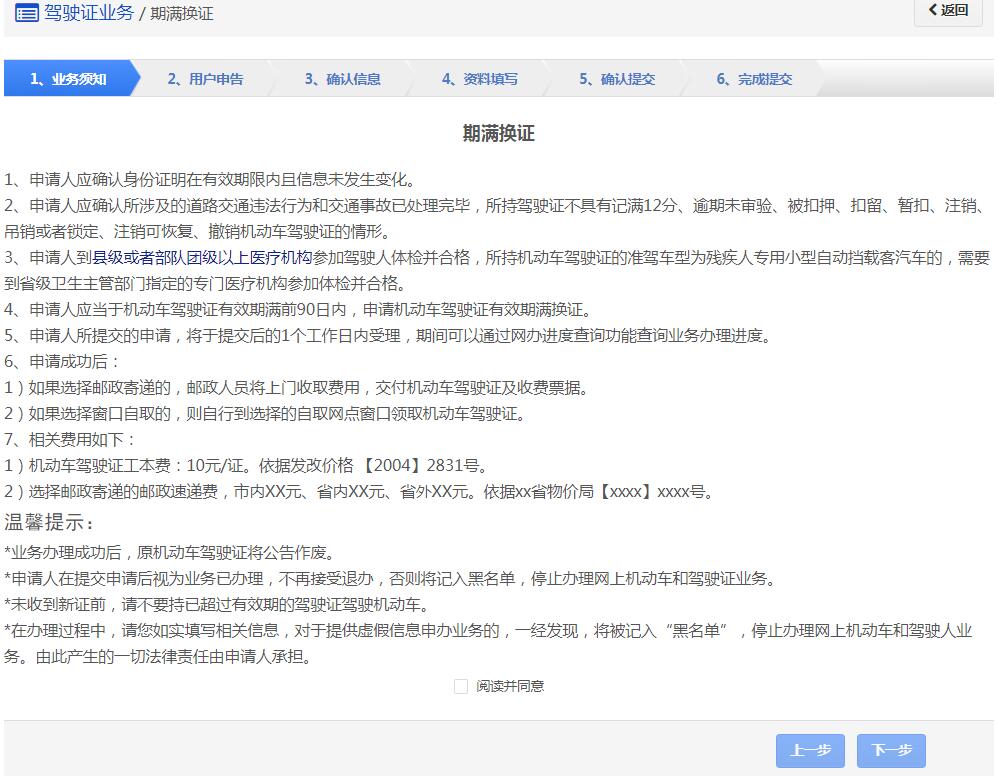
Task: Click the document list icon beside 驾驶证业务
Action: [x=26, y=14]
